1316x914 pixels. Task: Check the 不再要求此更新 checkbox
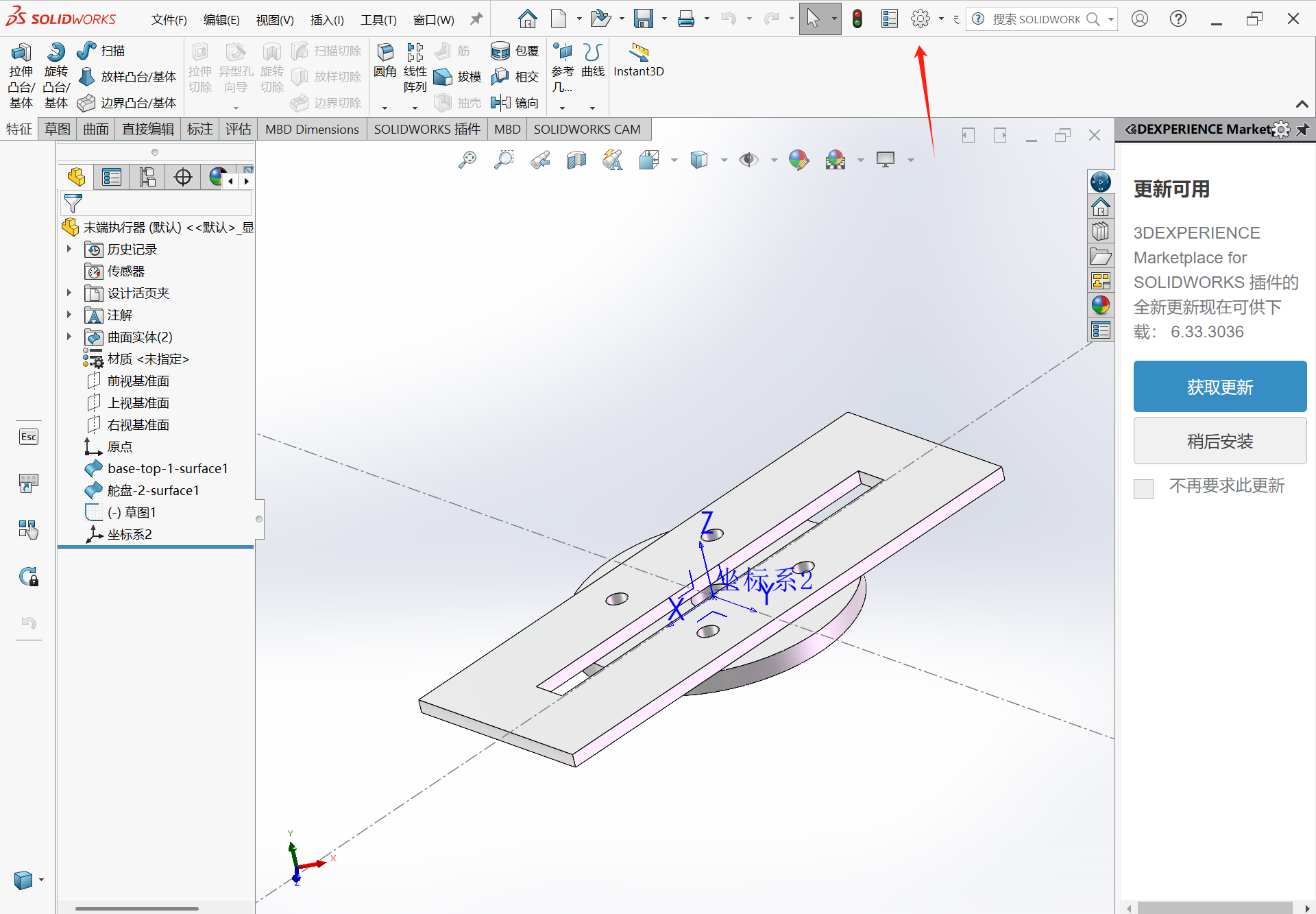tap(1143, 488)
